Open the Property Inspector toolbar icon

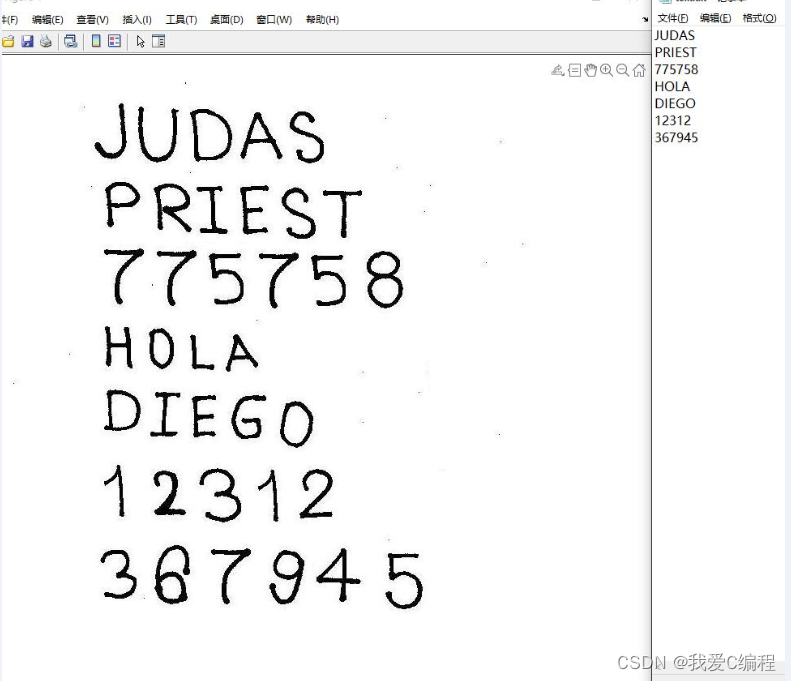coord(158,41)
